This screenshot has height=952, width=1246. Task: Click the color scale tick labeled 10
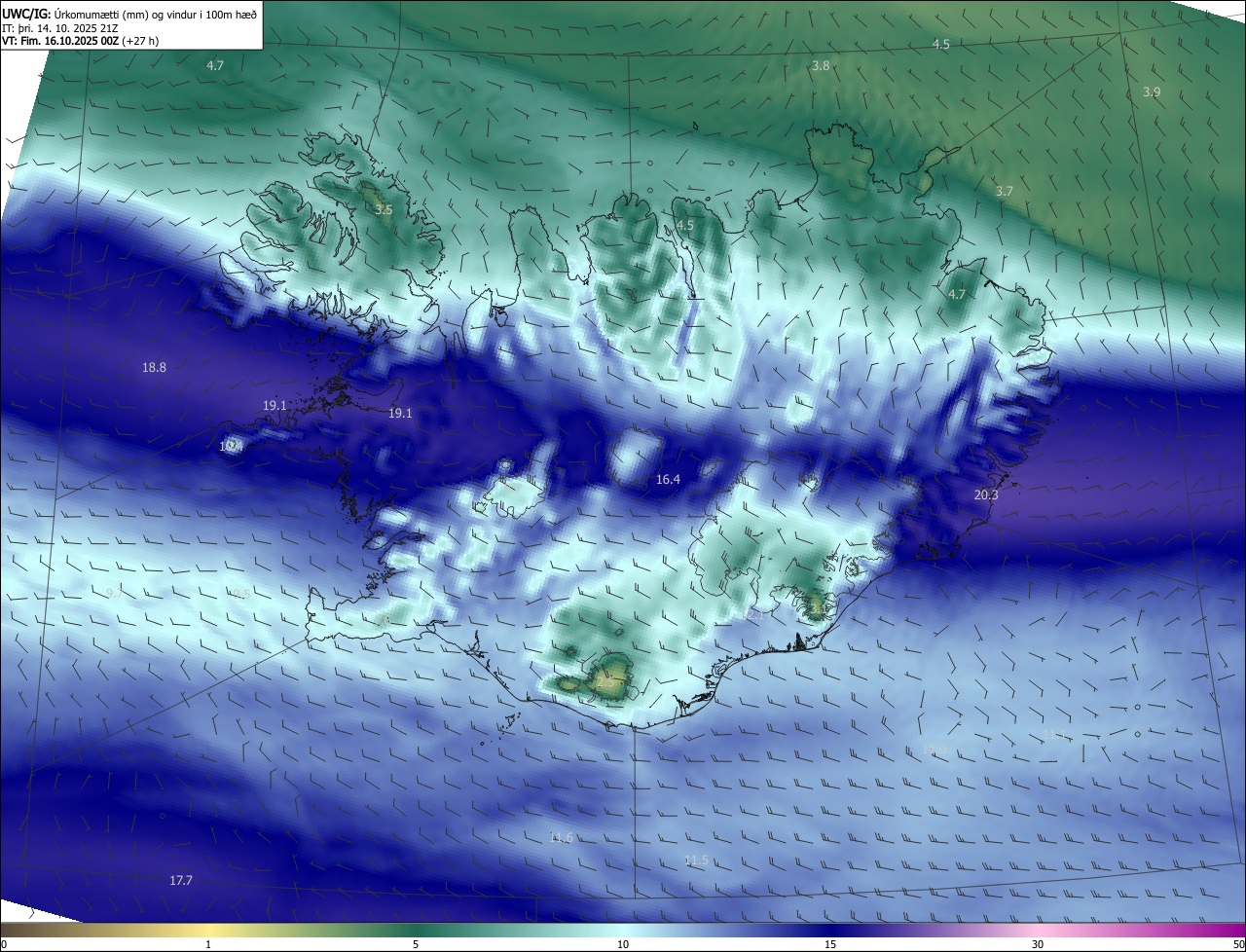pyautogui.click(x=623, y=945)
